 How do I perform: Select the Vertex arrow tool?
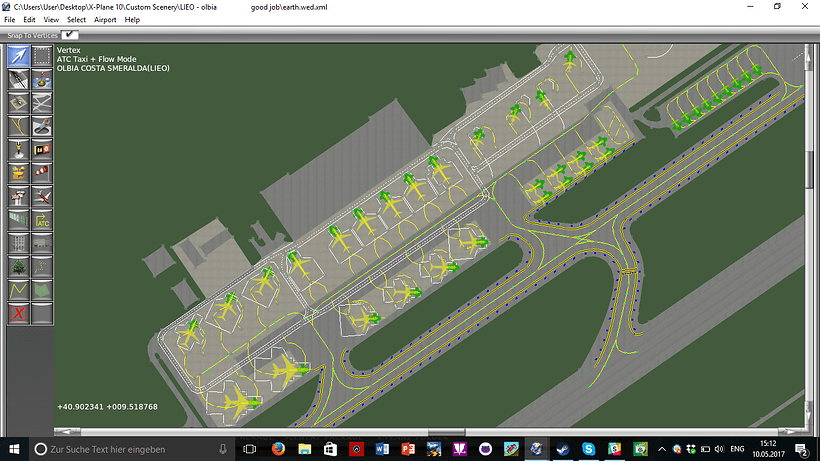tap(18, 56)
